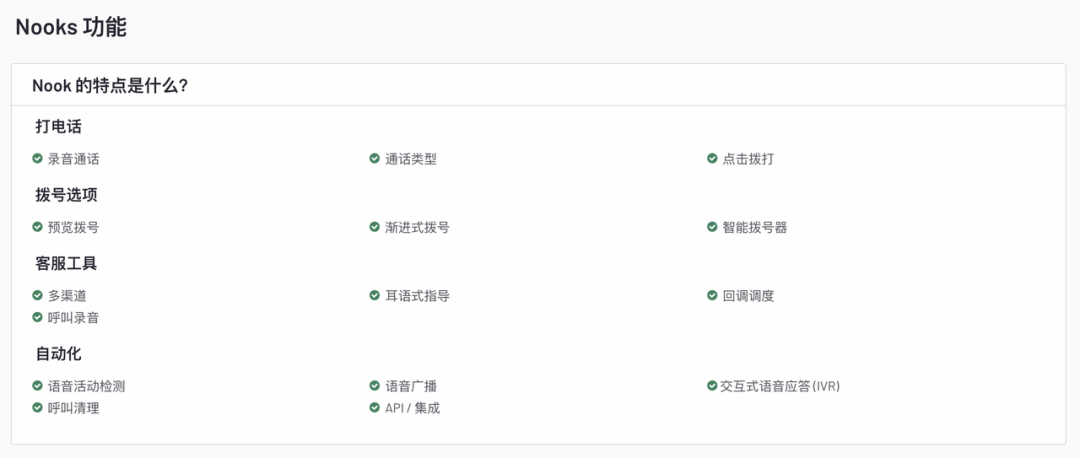Click the Nook 的特点是什么? panel header
1080x458 pixels.
click(x=539, y=85)
